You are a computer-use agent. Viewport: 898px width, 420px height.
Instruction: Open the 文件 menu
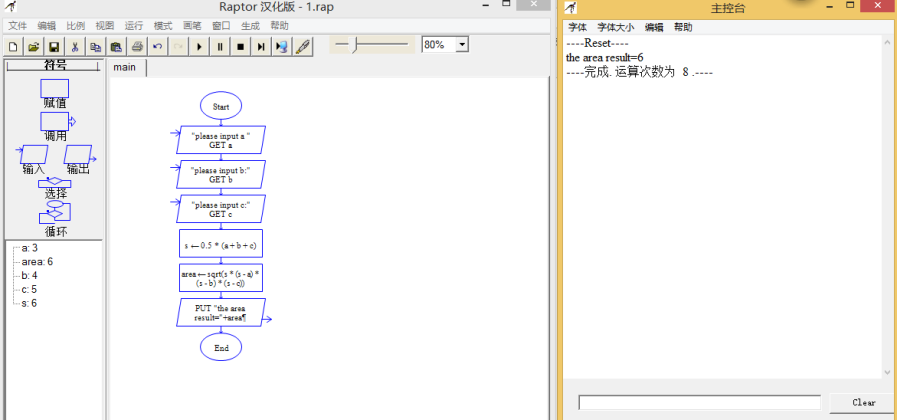18,26
